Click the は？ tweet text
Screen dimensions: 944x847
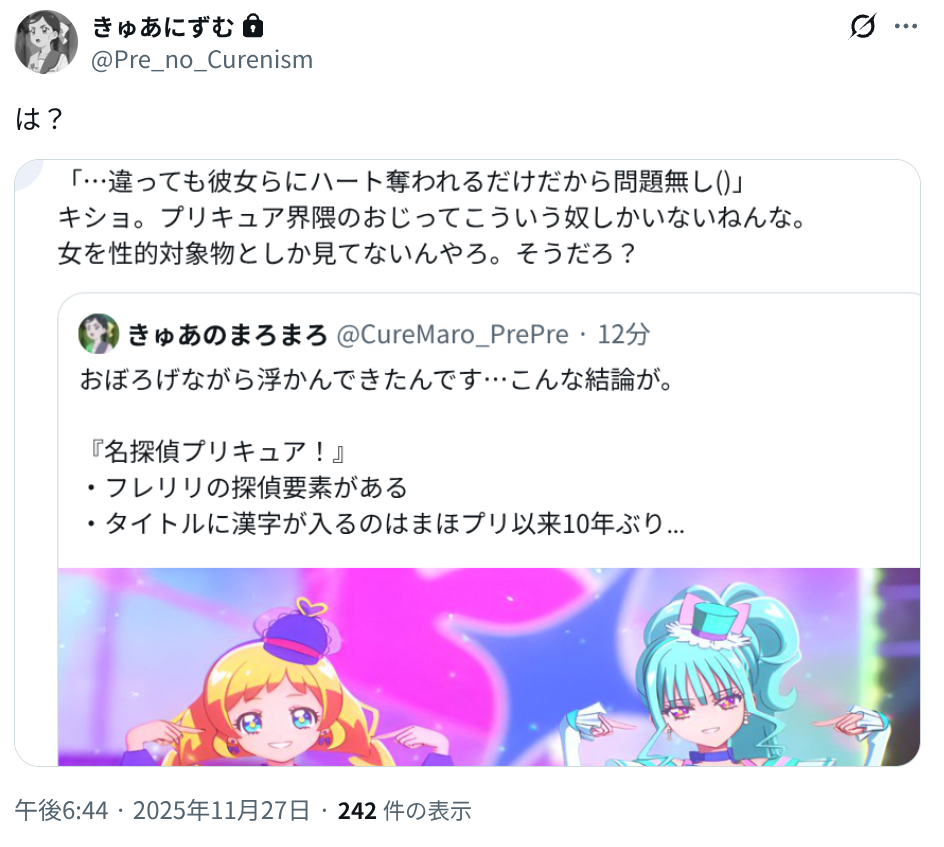pyautogui.click(x=40, y=119)
